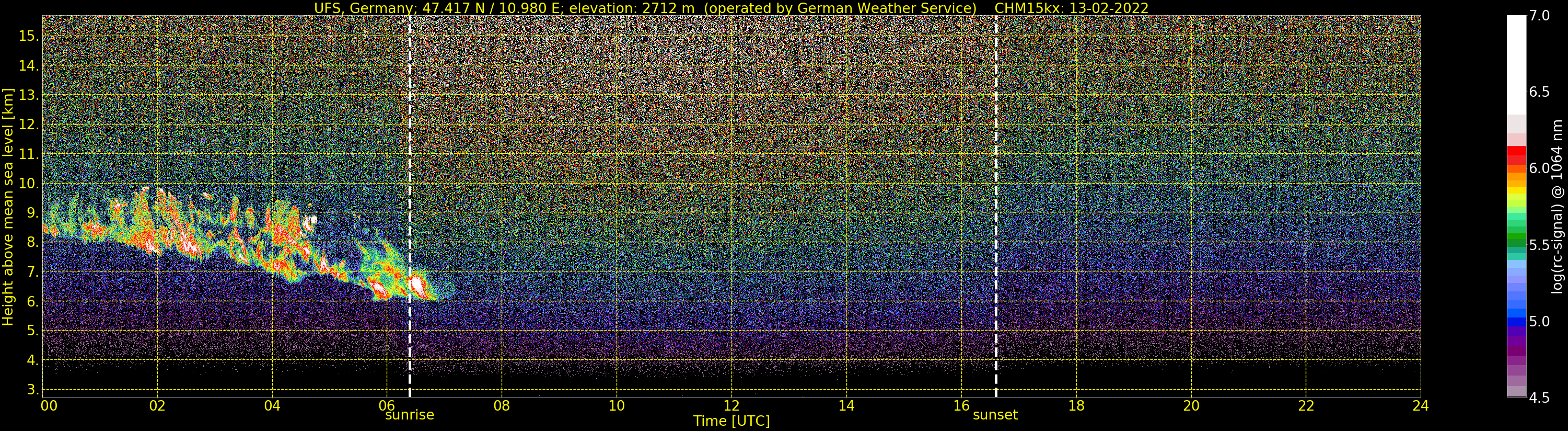Image resolution: width=1568 pixels, height=431 pixels.
Task: Click the 02 tick label on time axis
Action: pyautogui.click(x=158, y=406)
